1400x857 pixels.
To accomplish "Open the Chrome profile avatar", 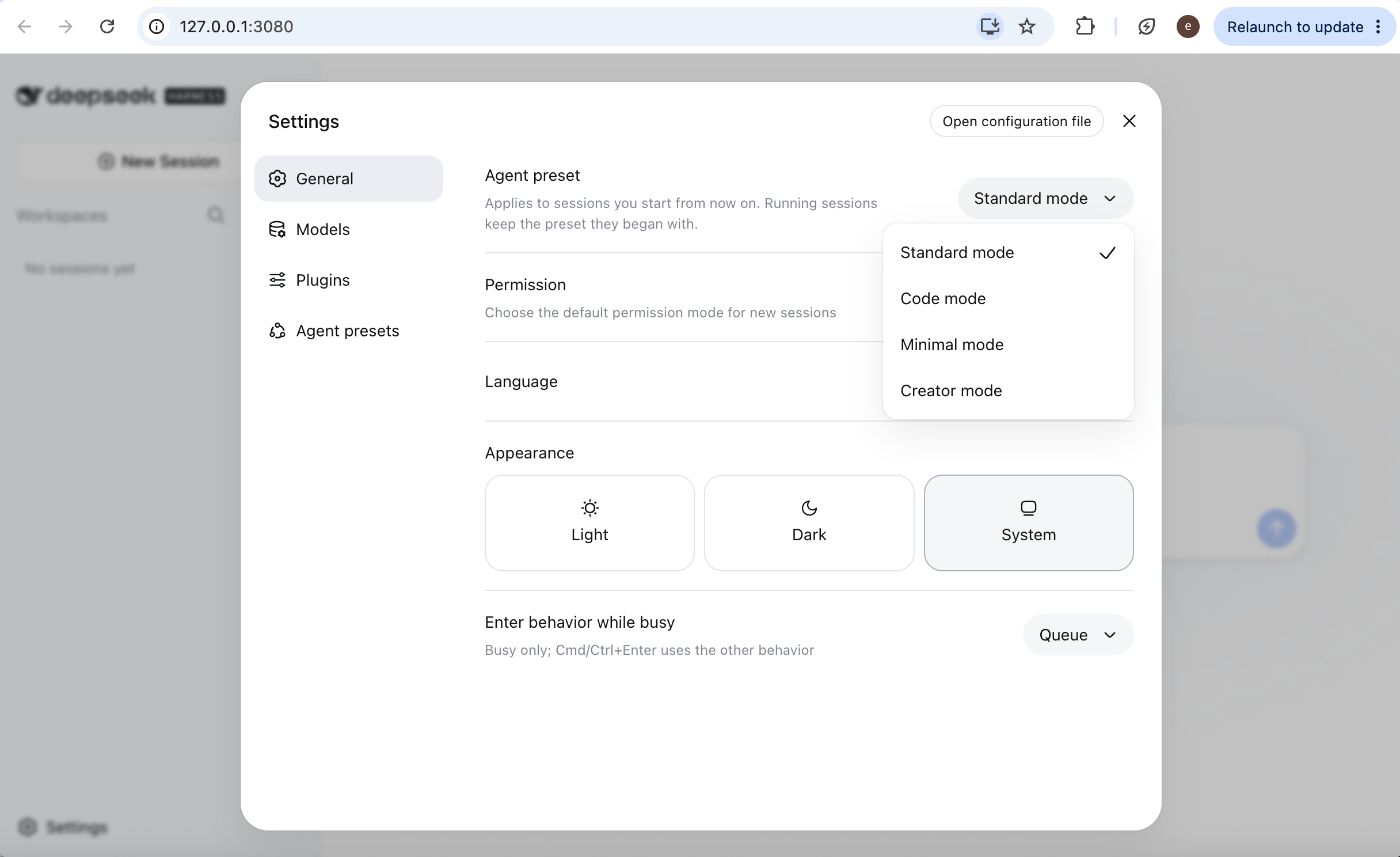I will tap(1188, 26).
